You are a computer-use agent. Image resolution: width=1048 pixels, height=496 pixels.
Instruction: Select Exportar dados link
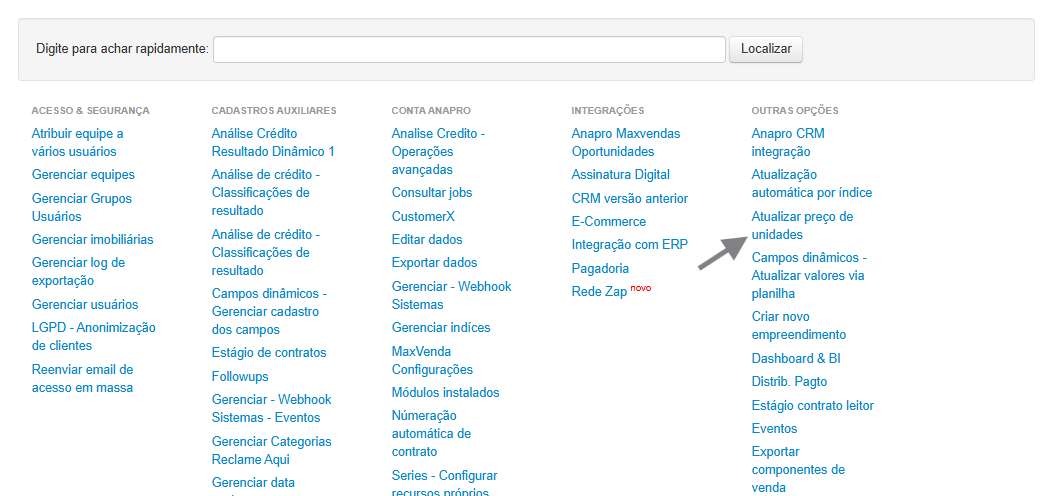(434, 263)
